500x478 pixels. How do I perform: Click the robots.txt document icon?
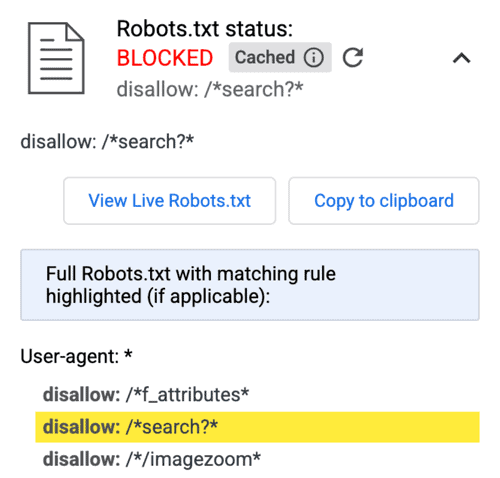[x=56, y=58]
